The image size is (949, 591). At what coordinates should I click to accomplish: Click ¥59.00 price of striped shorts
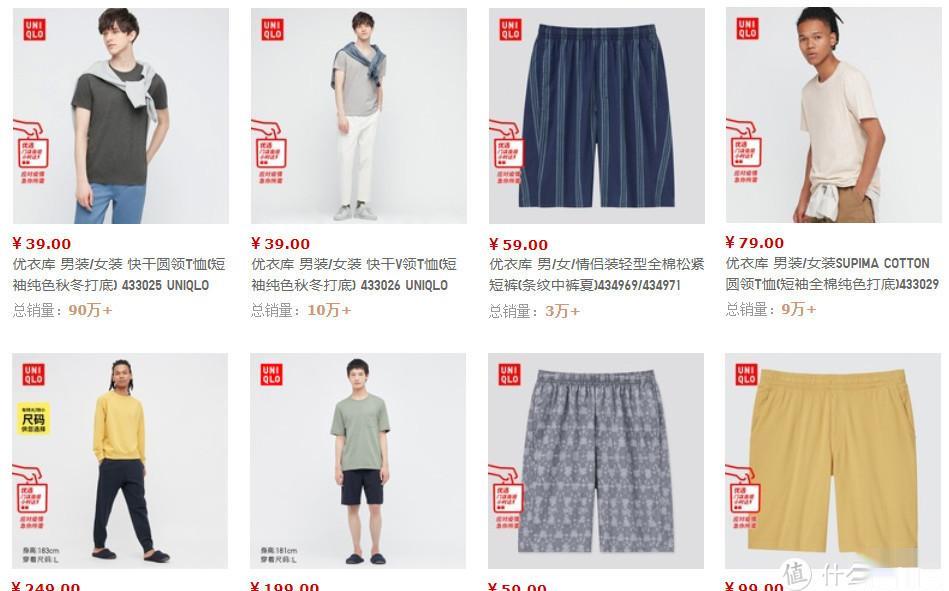click(x=519, y=245)
